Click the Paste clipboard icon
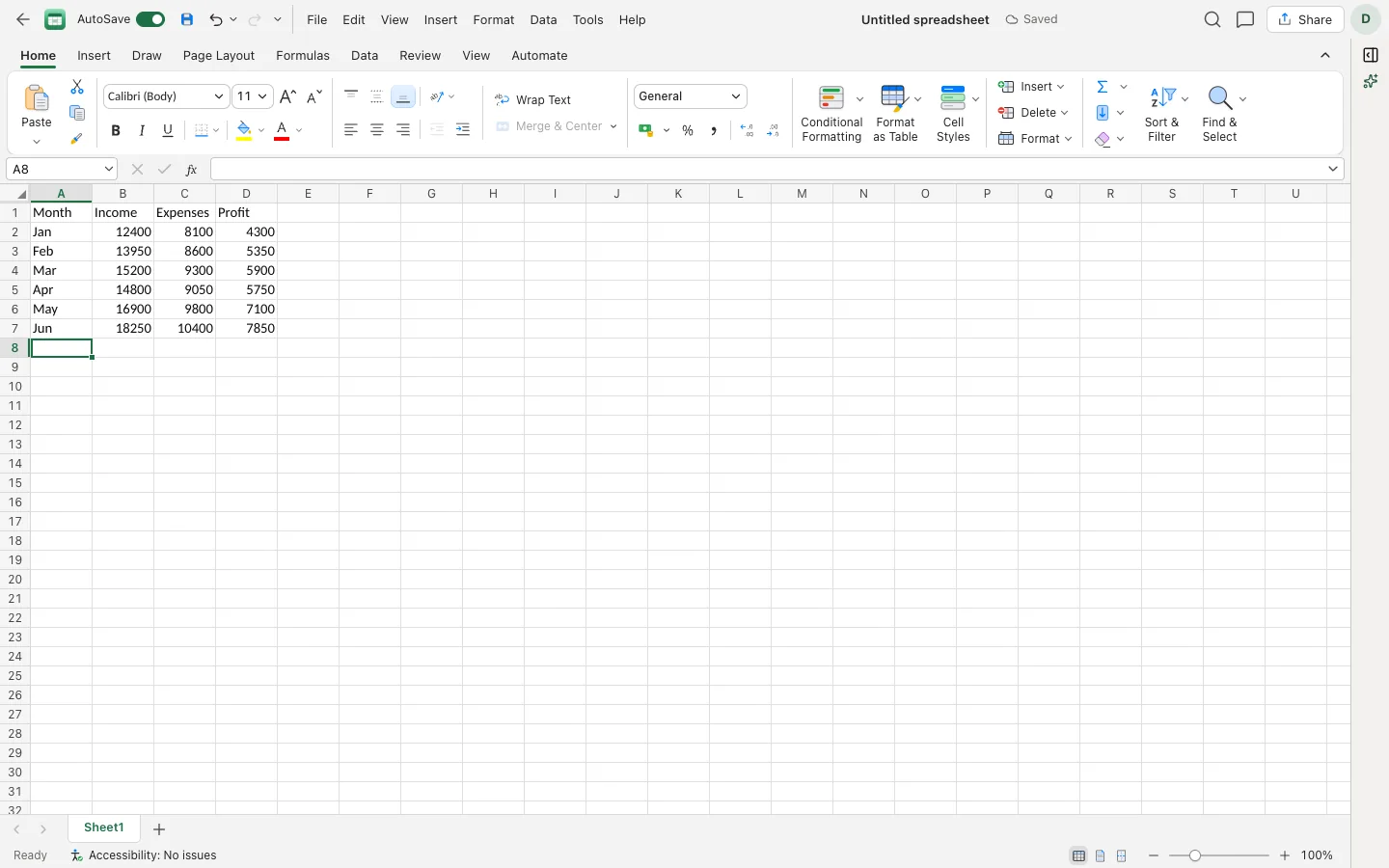This screenshot has height=868, width=1389. (x=37, y=98)
